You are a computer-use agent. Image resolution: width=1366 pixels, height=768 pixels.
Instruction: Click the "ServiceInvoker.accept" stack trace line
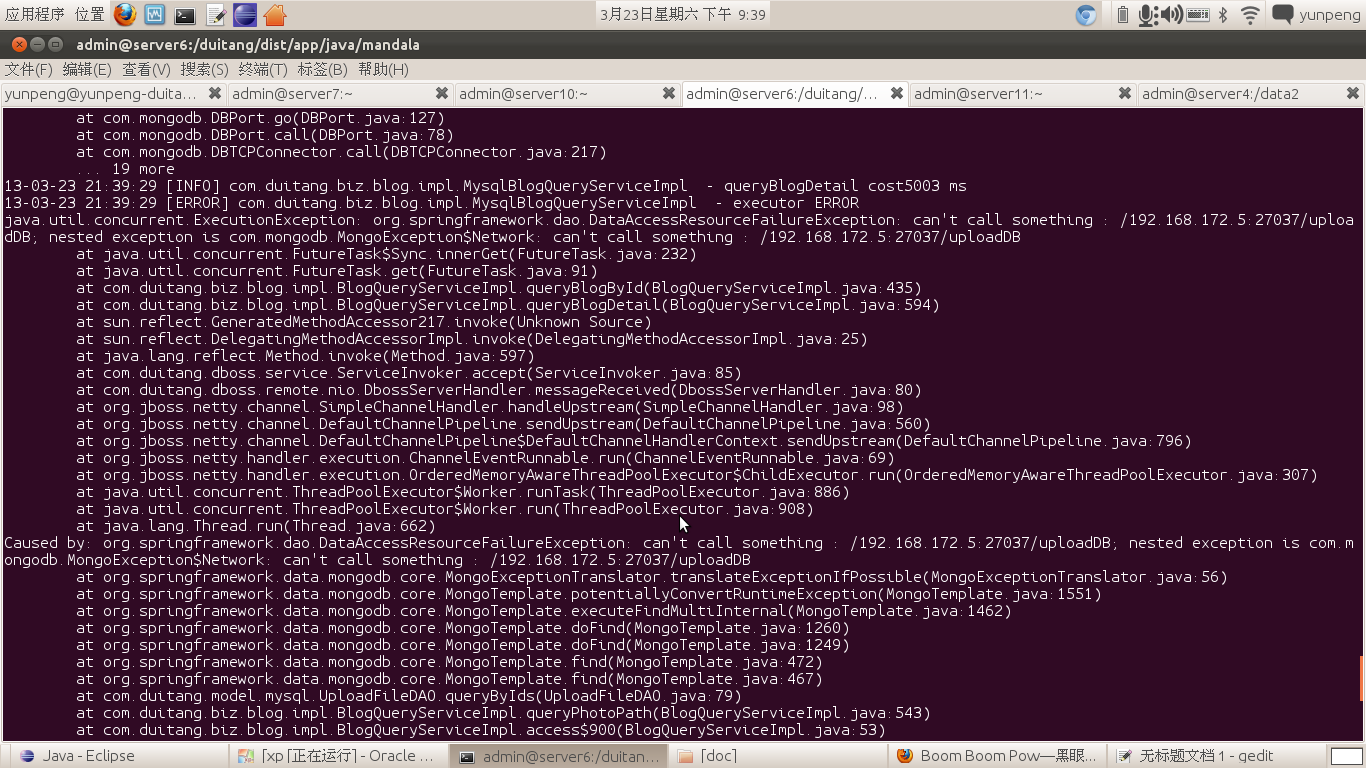click(x=409, y=373)
